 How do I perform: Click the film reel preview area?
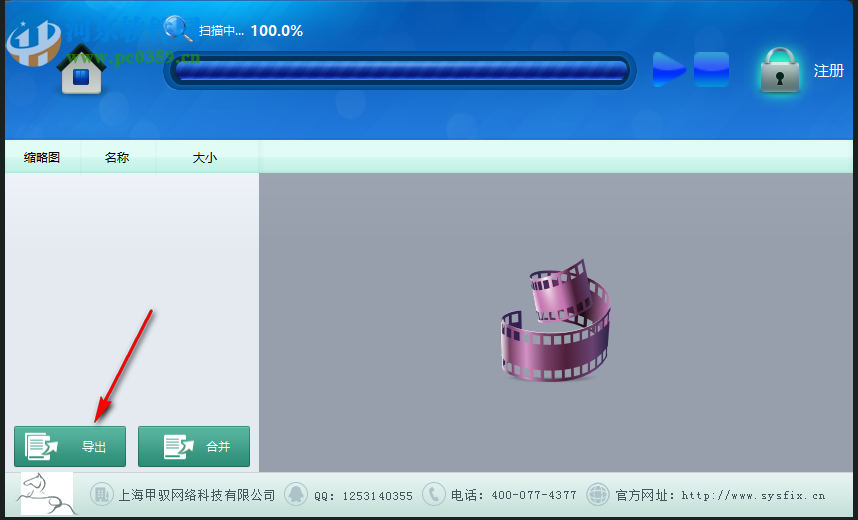pos(555,322)
